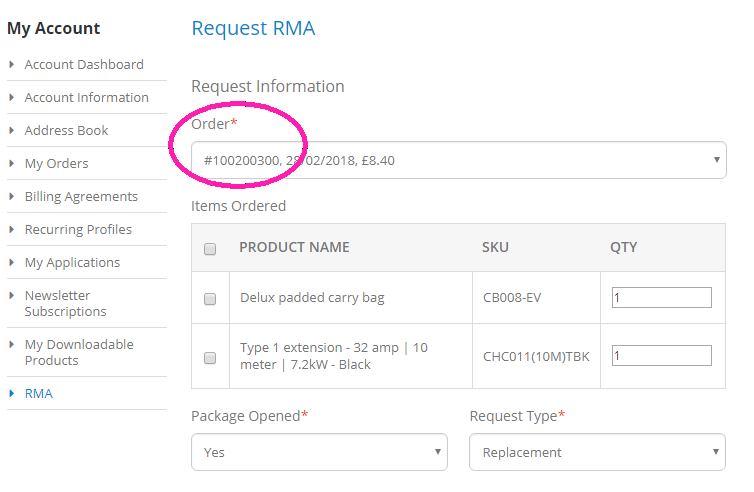
Task: Open My Applications page
Action: click(x=72, y=262)
